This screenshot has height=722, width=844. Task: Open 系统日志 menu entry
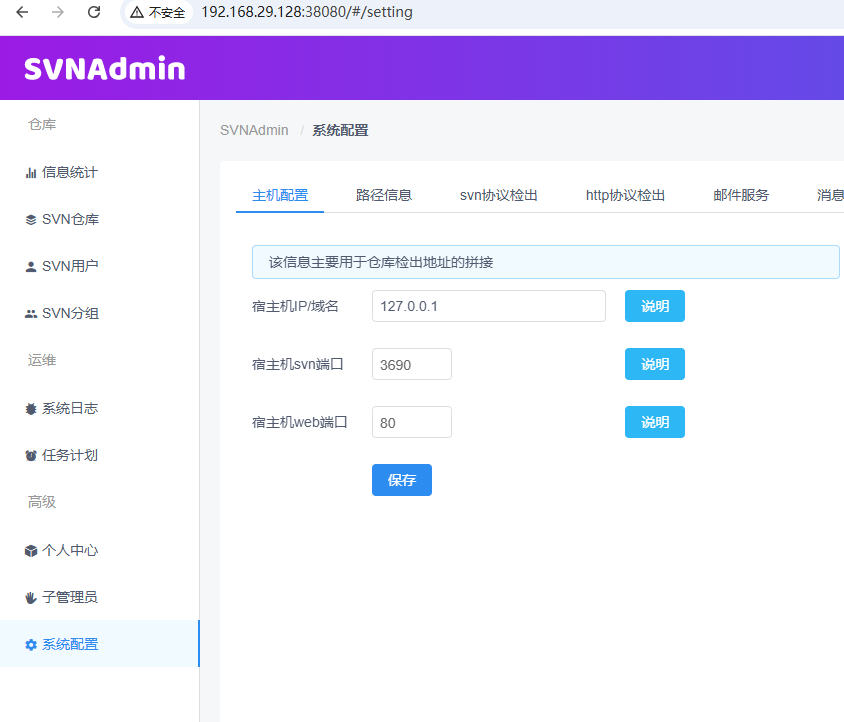point(100,408)
